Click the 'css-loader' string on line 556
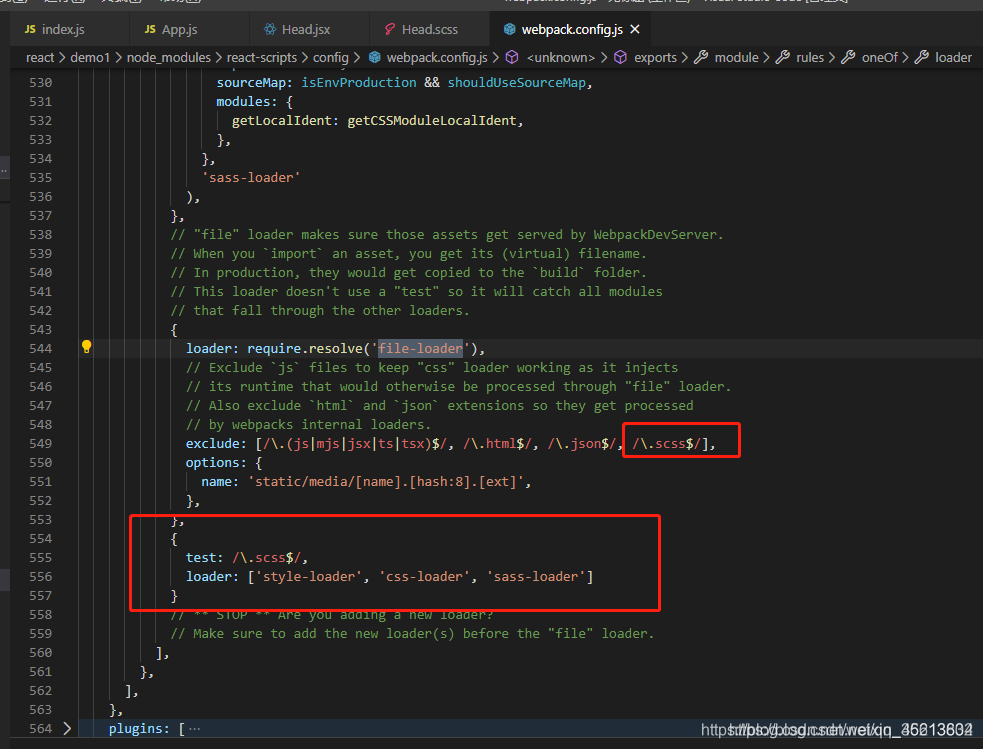Viewport: 983px width, 749px height. pos(424,577)
